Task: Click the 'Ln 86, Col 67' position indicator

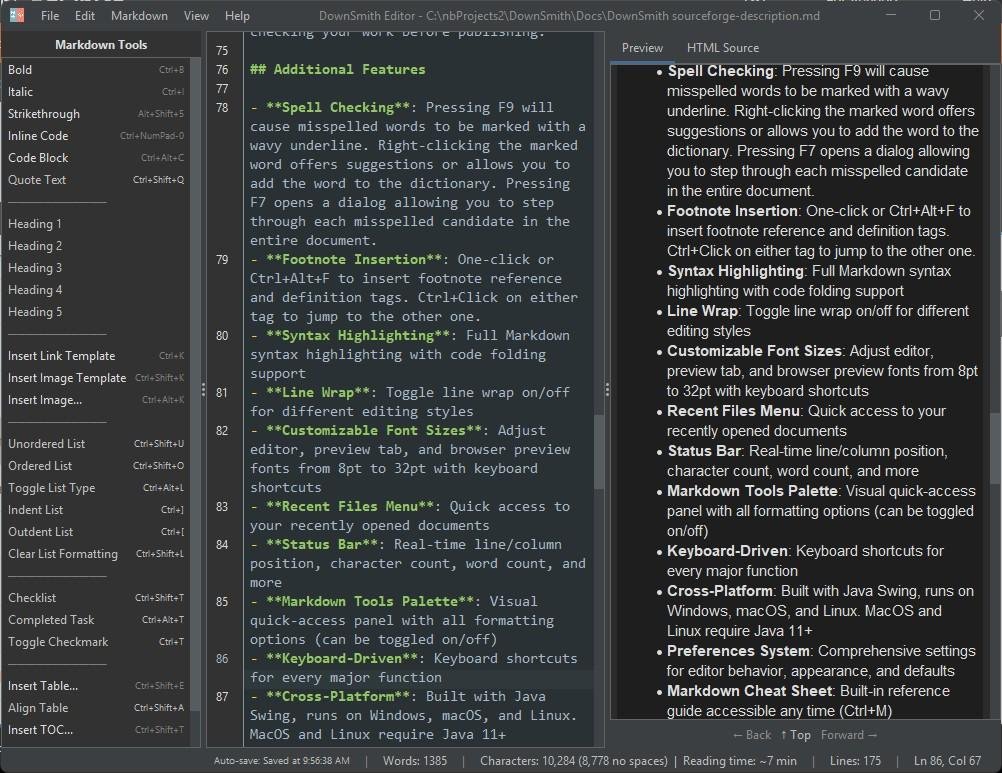Action: tap(947, 761)
